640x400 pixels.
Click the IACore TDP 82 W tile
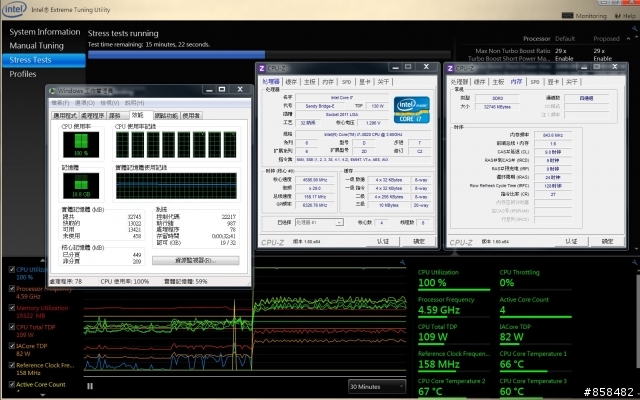click(536, 334)
